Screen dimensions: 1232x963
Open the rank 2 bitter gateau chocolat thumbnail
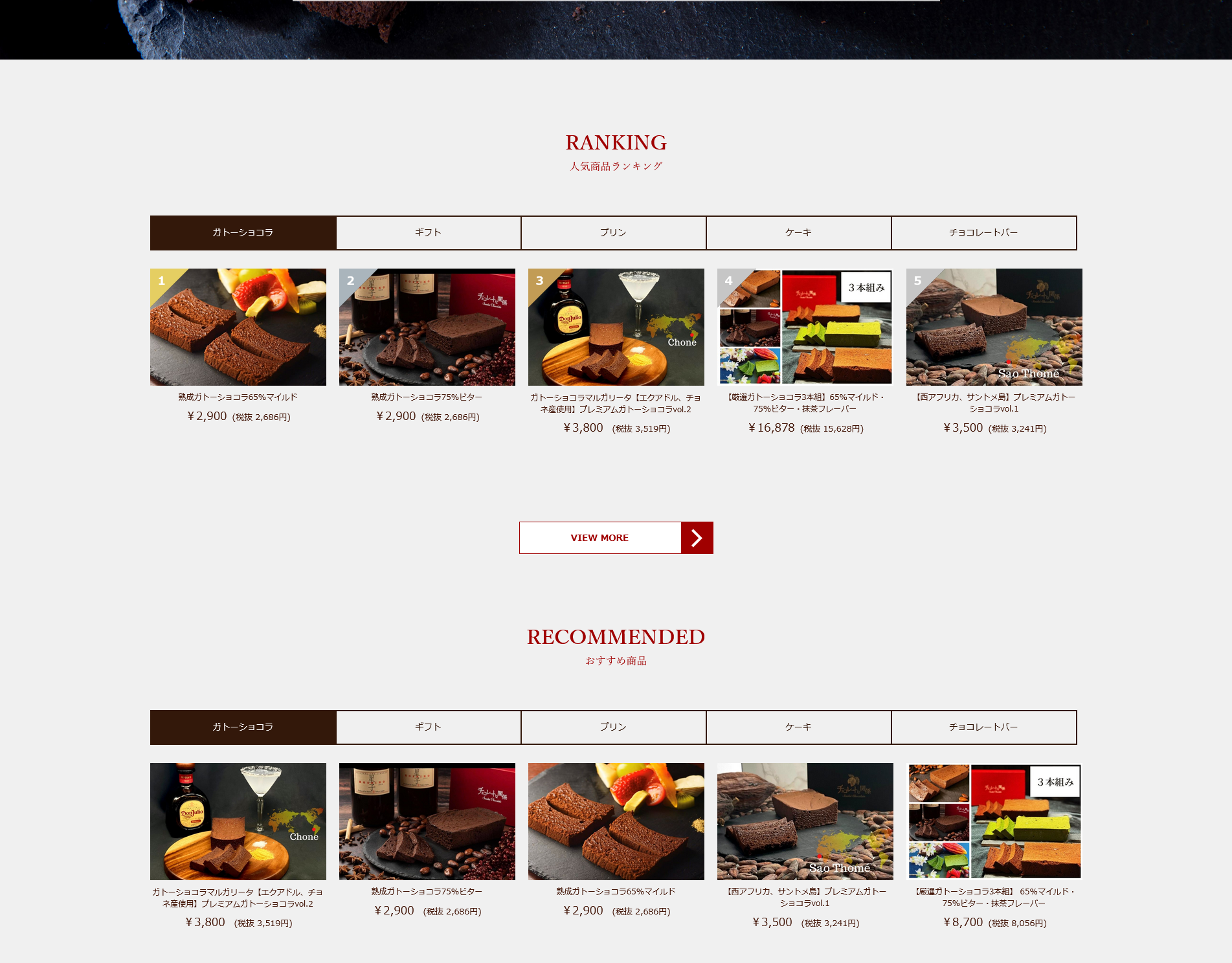427,327
